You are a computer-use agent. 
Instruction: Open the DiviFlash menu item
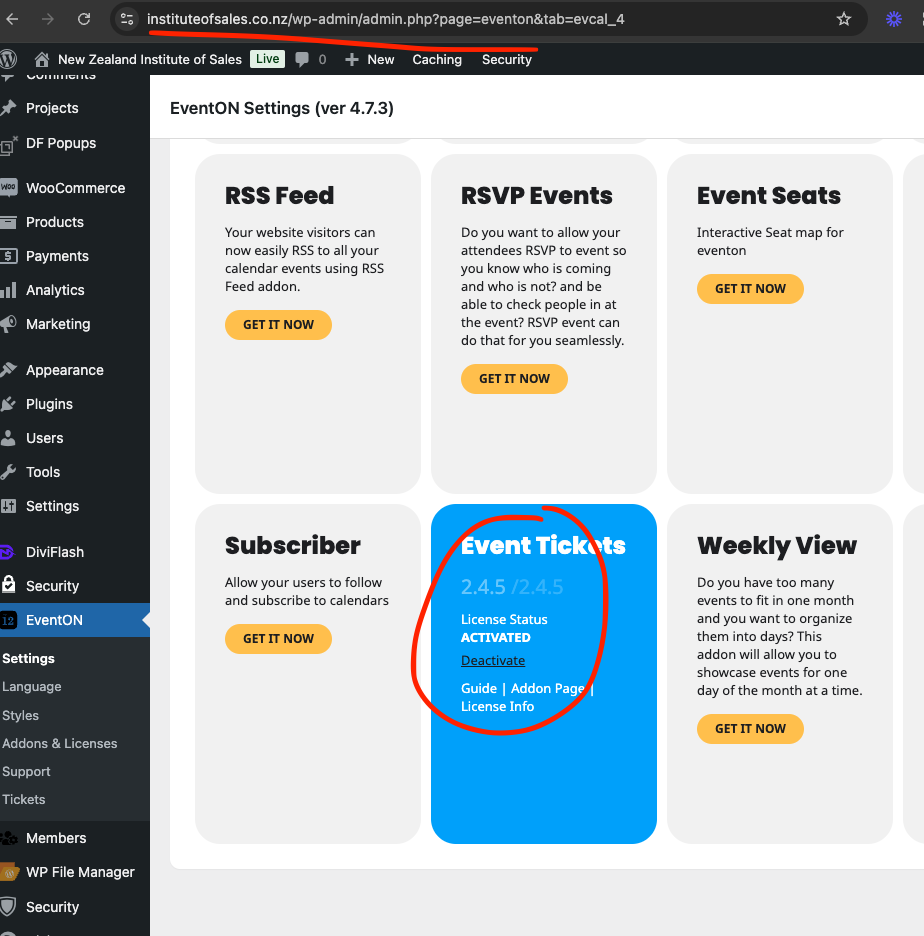point(55,552)
